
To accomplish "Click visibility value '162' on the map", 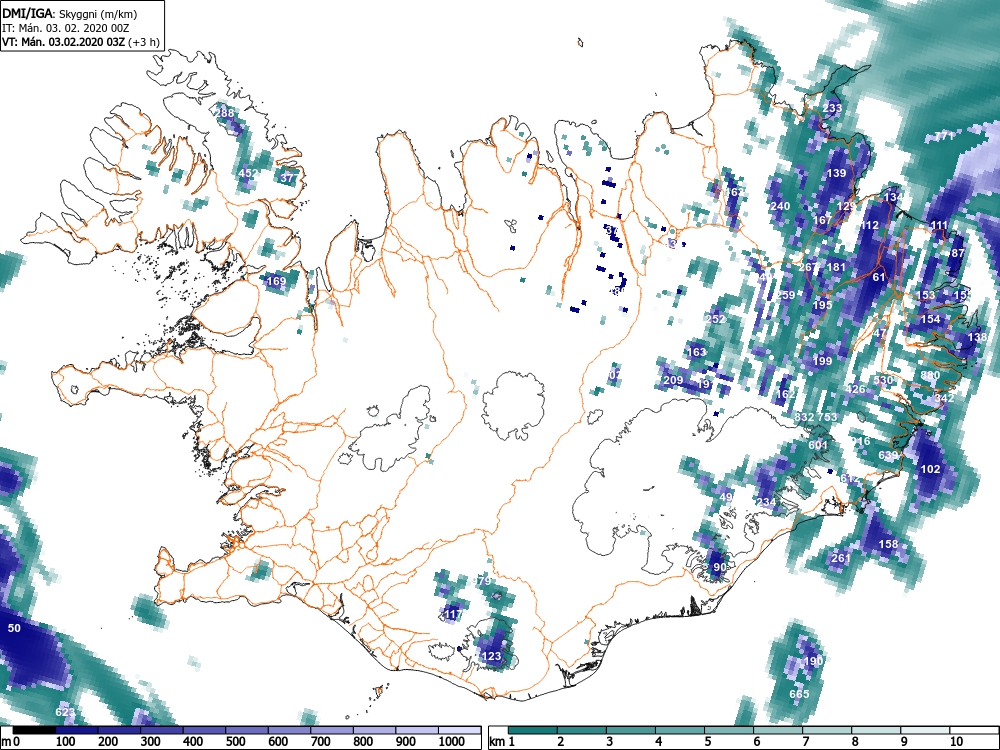I will click(x=785, y=394).
